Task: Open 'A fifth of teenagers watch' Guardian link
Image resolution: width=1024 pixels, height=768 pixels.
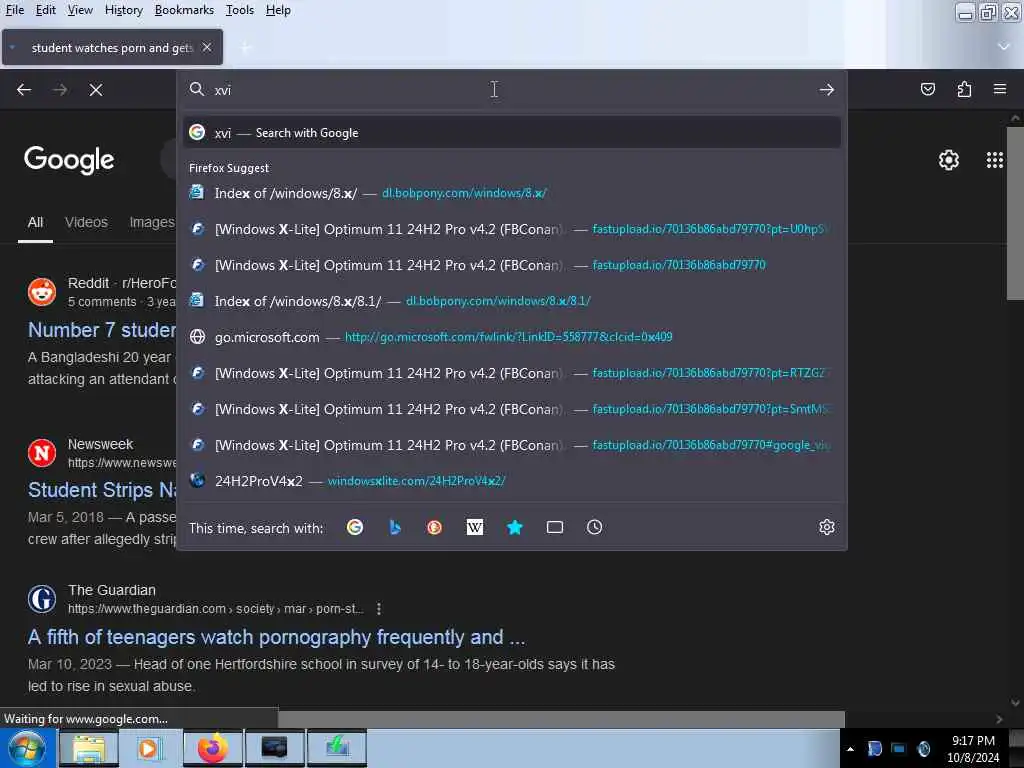Action: (276, 637)
